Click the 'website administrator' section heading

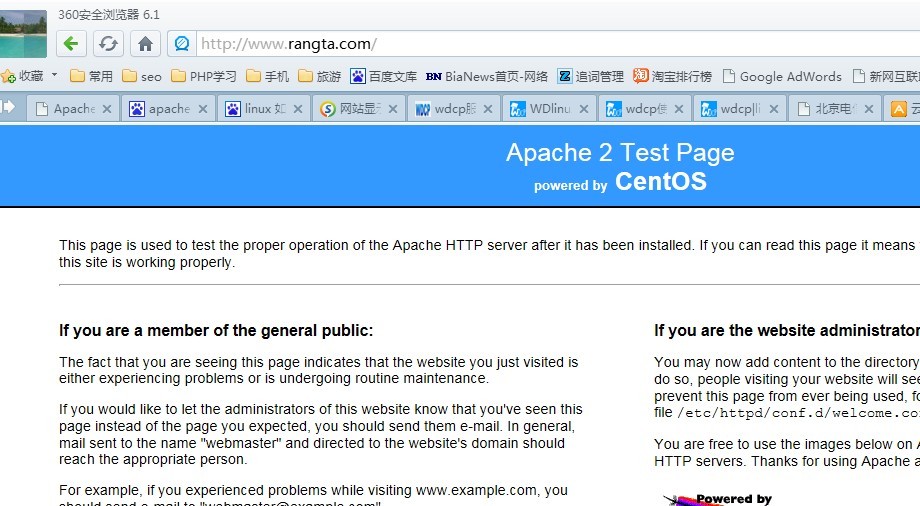pyautogui.click(x=787, y=330)
